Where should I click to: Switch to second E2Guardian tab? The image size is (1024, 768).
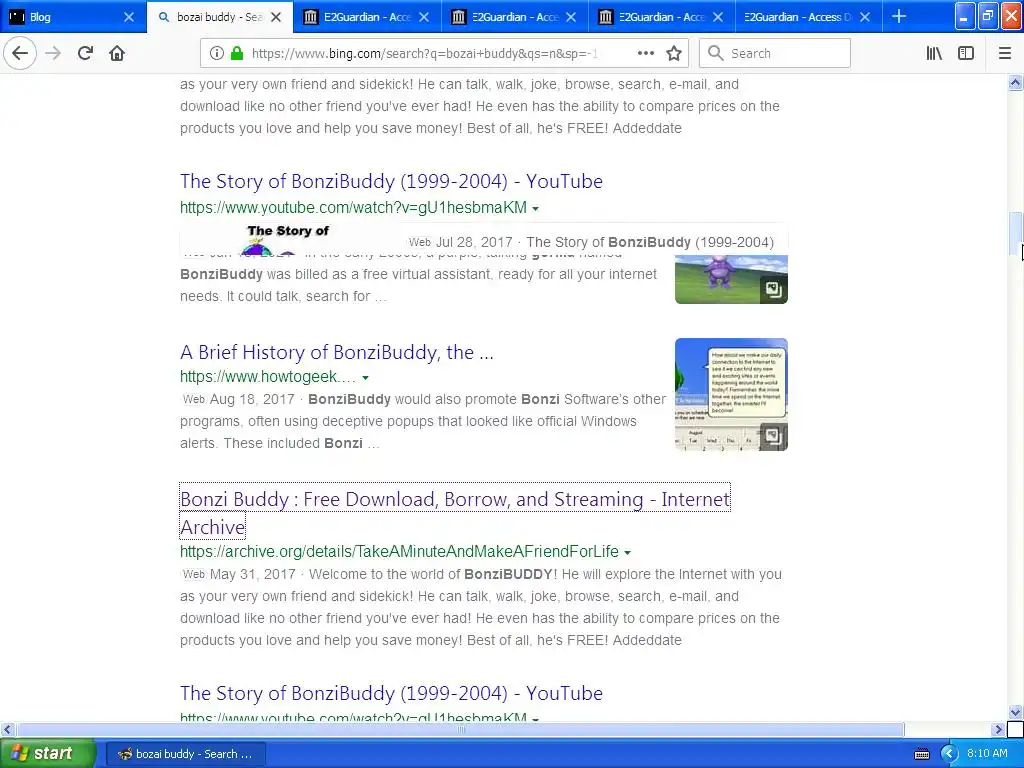pos(514,17)
